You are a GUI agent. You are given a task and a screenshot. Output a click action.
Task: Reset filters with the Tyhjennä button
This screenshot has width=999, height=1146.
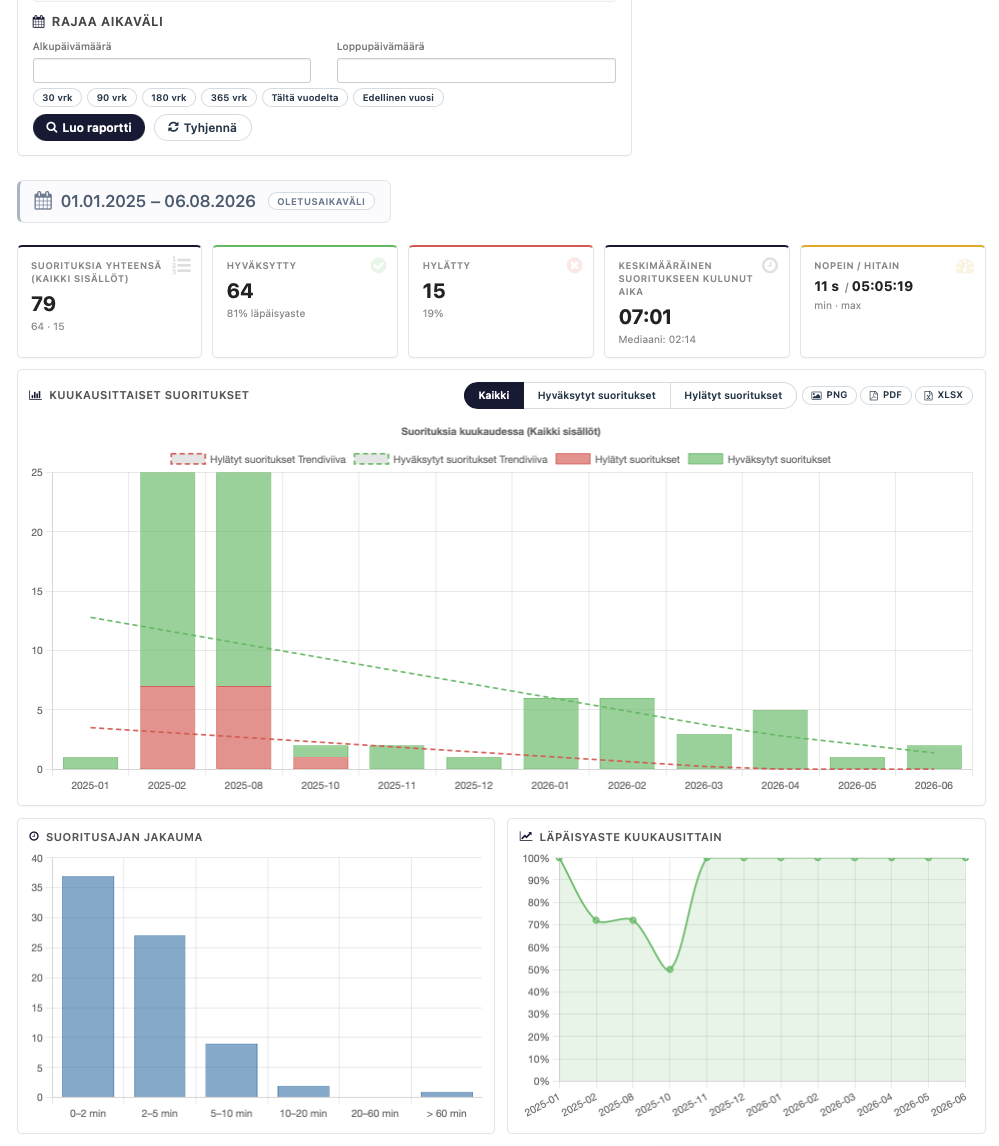[x=202, y=127]
